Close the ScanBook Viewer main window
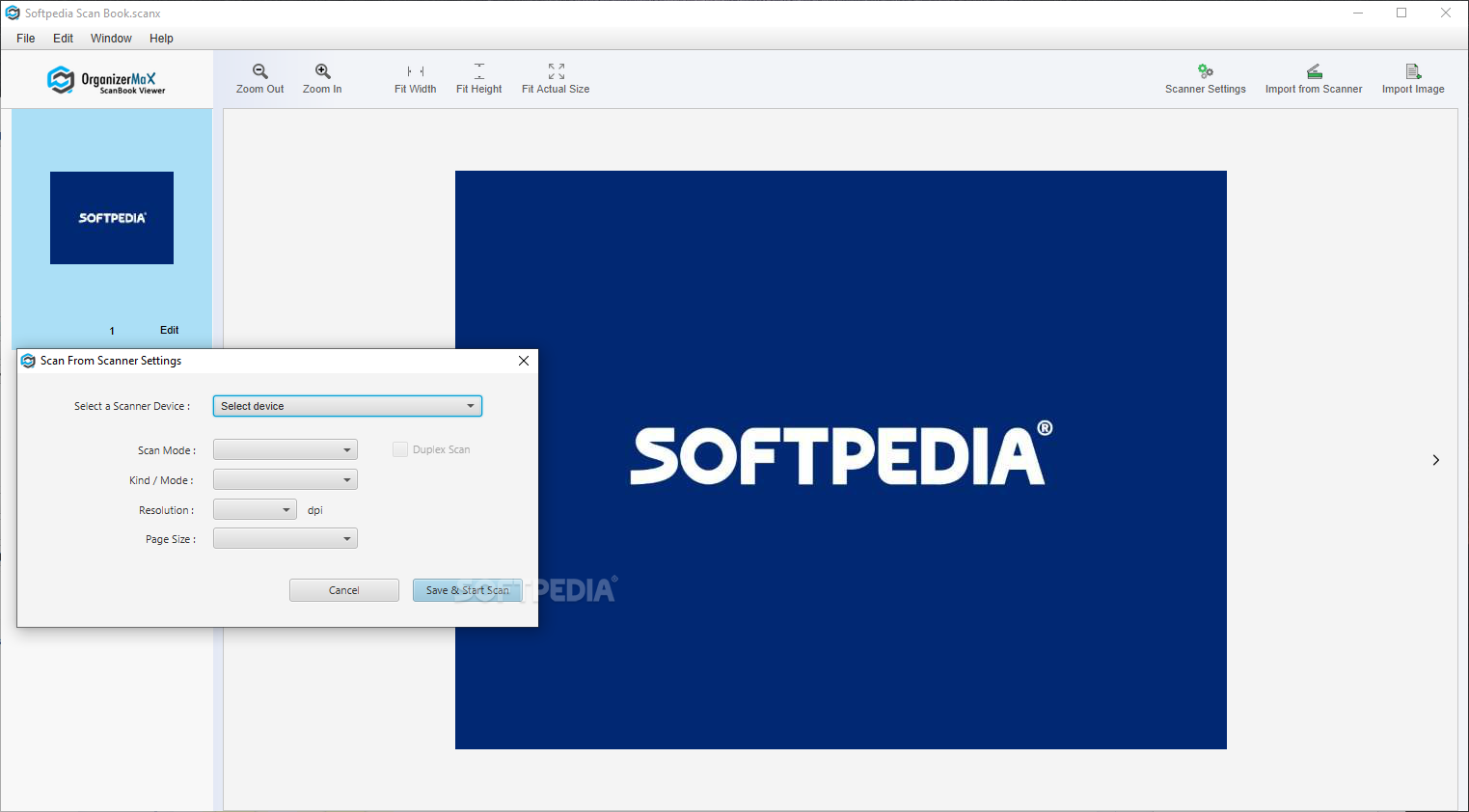1469x812 pixels. tap(1446, 14)
